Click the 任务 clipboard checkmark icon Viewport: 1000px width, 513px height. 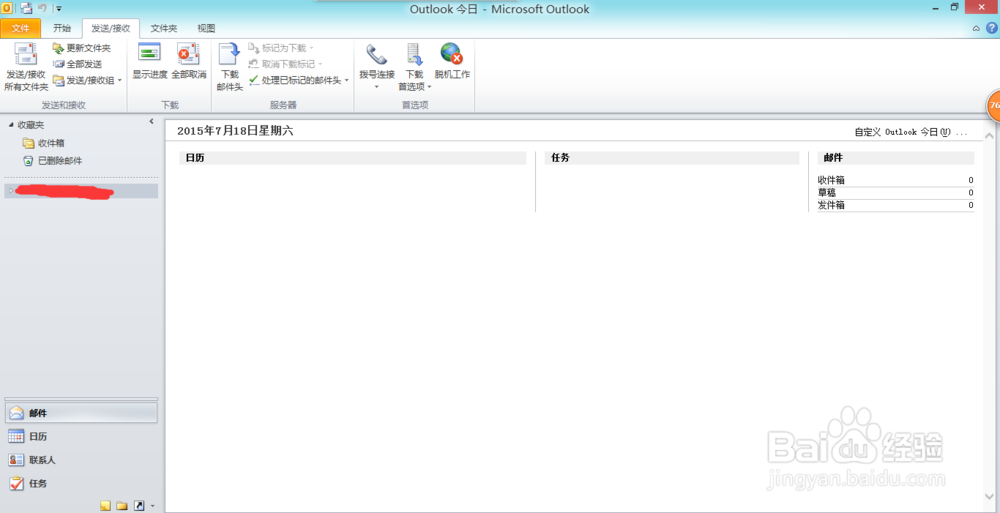[17, 483]
